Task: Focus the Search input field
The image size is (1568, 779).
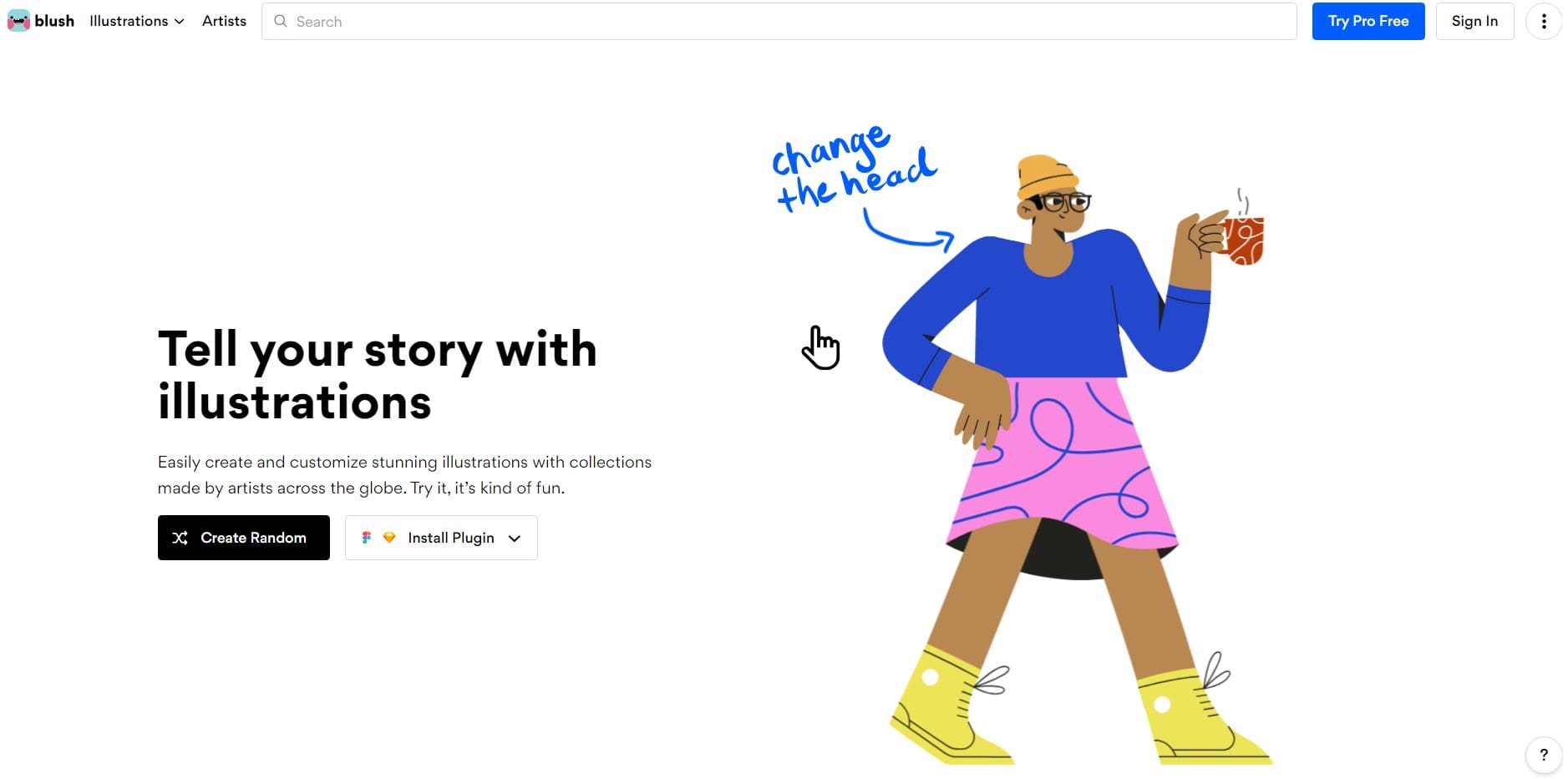Action: (x=779, y=21)
